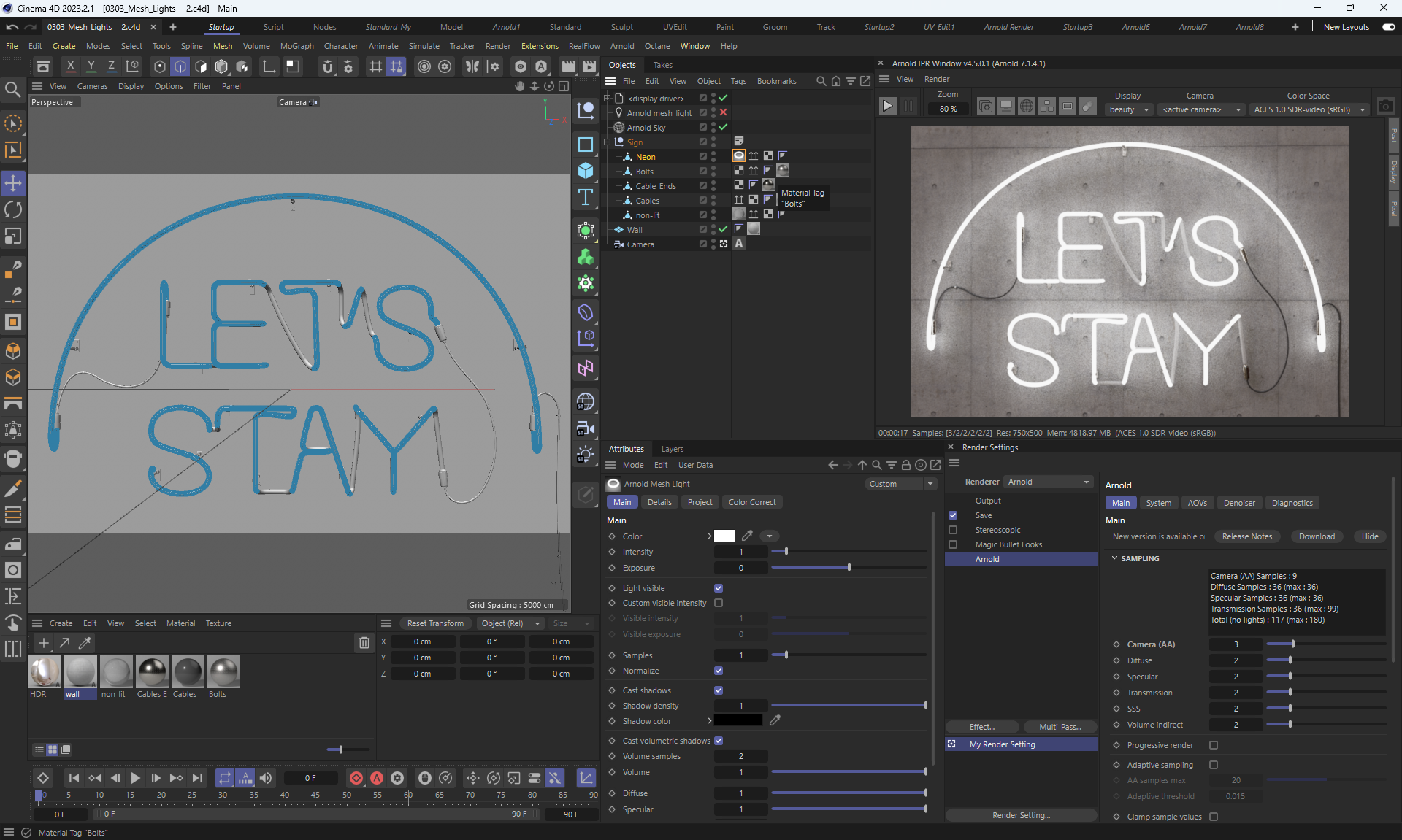Click the IPR snapshot camera icon
The image size is (1402, 840).
tap(1385, 106)
